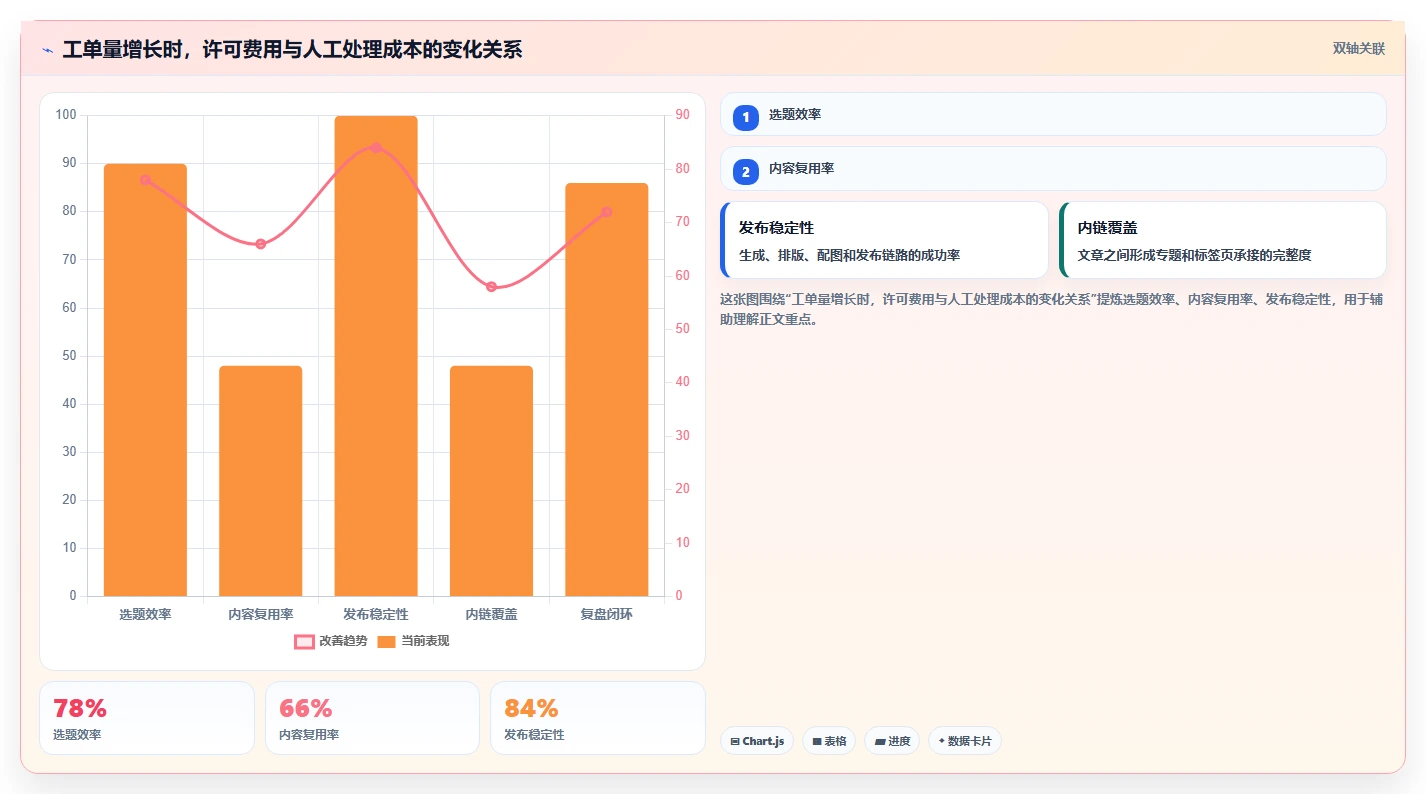
Task: Select the Chart.js tag
Action: point(757,741)
